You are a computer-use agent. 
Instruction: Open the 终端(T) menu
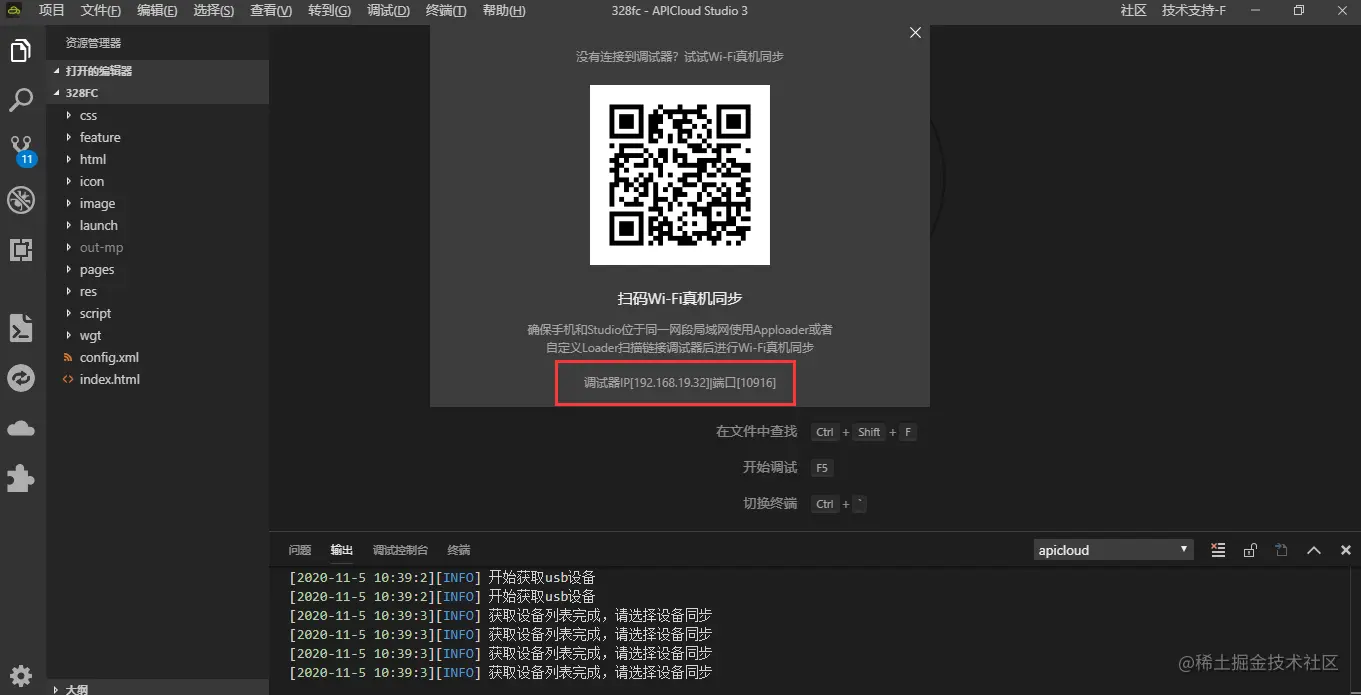click(446, 11)
